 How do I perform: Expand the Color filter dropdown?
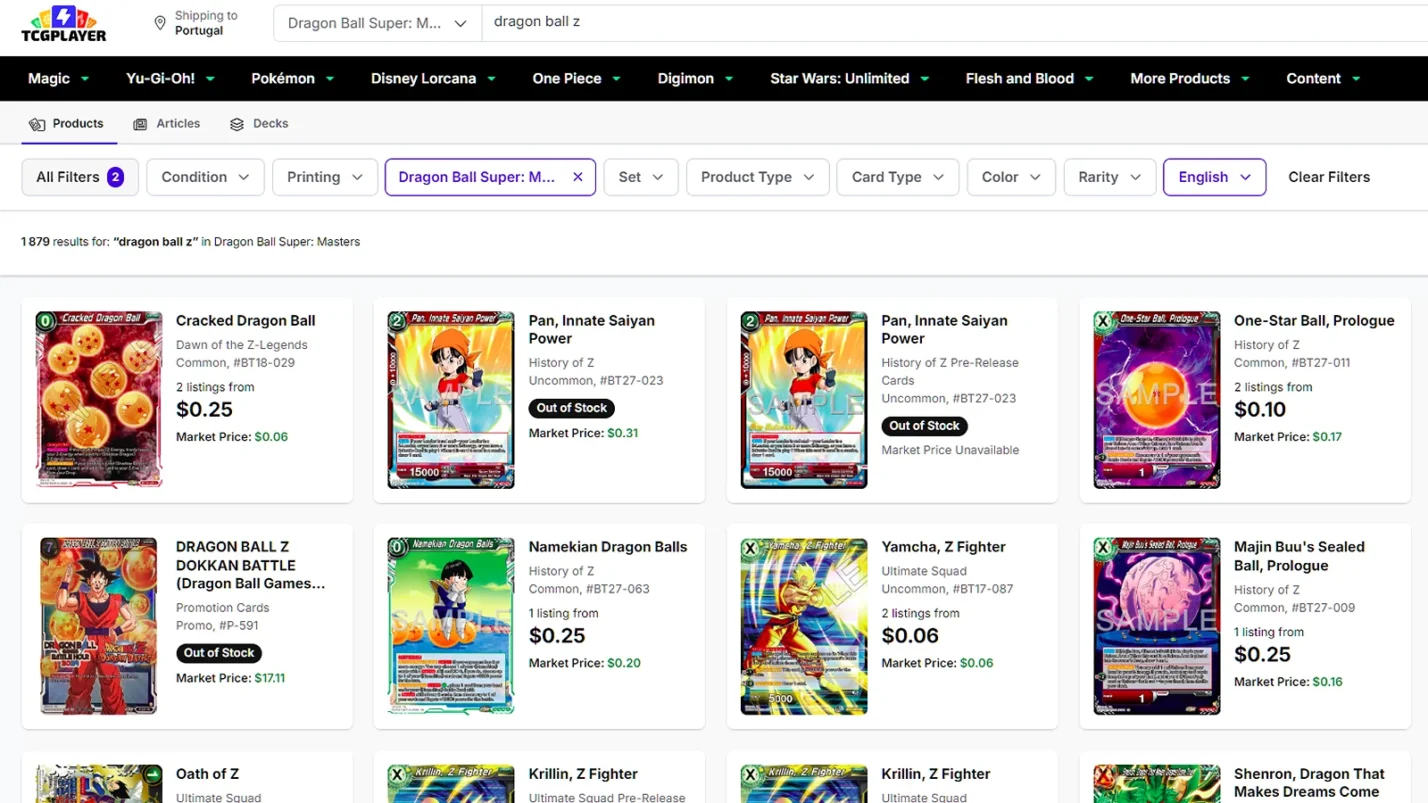(1011, 177)
